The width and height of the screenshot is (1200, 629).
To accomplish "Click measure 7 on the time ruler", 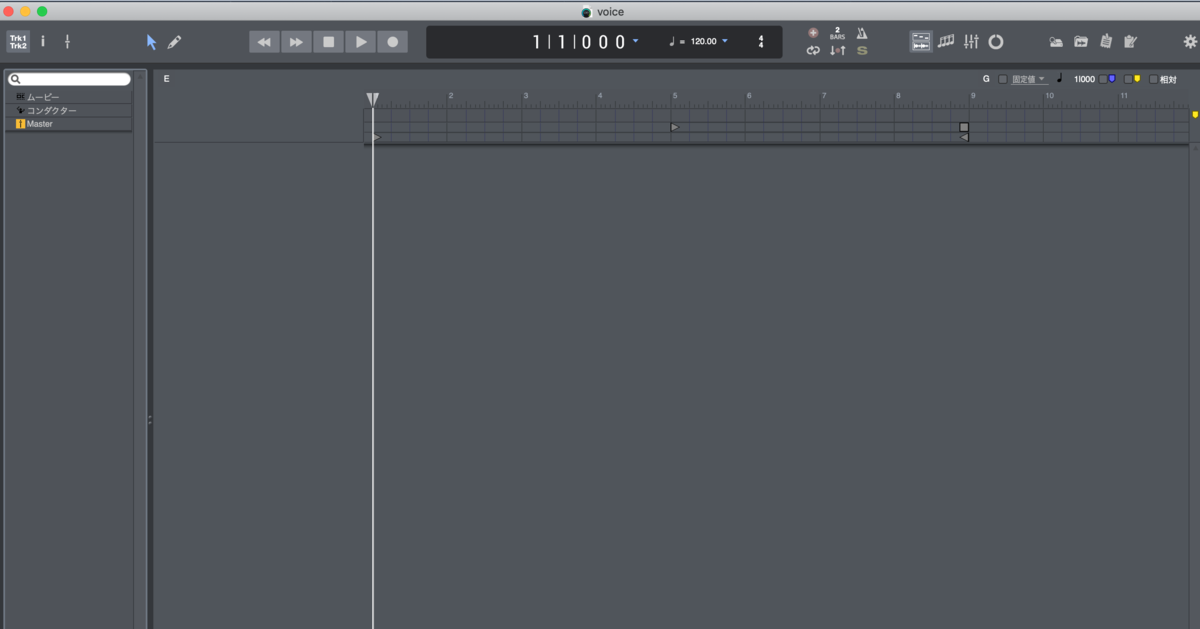I will point(824,96).
